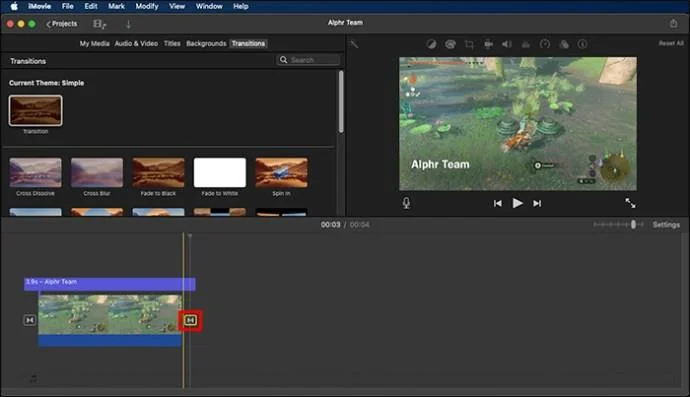The height and width of the screenshot is (397, 690).
Task: Select the Cross Dissolve transition
Action: click(x=36, y=173)
